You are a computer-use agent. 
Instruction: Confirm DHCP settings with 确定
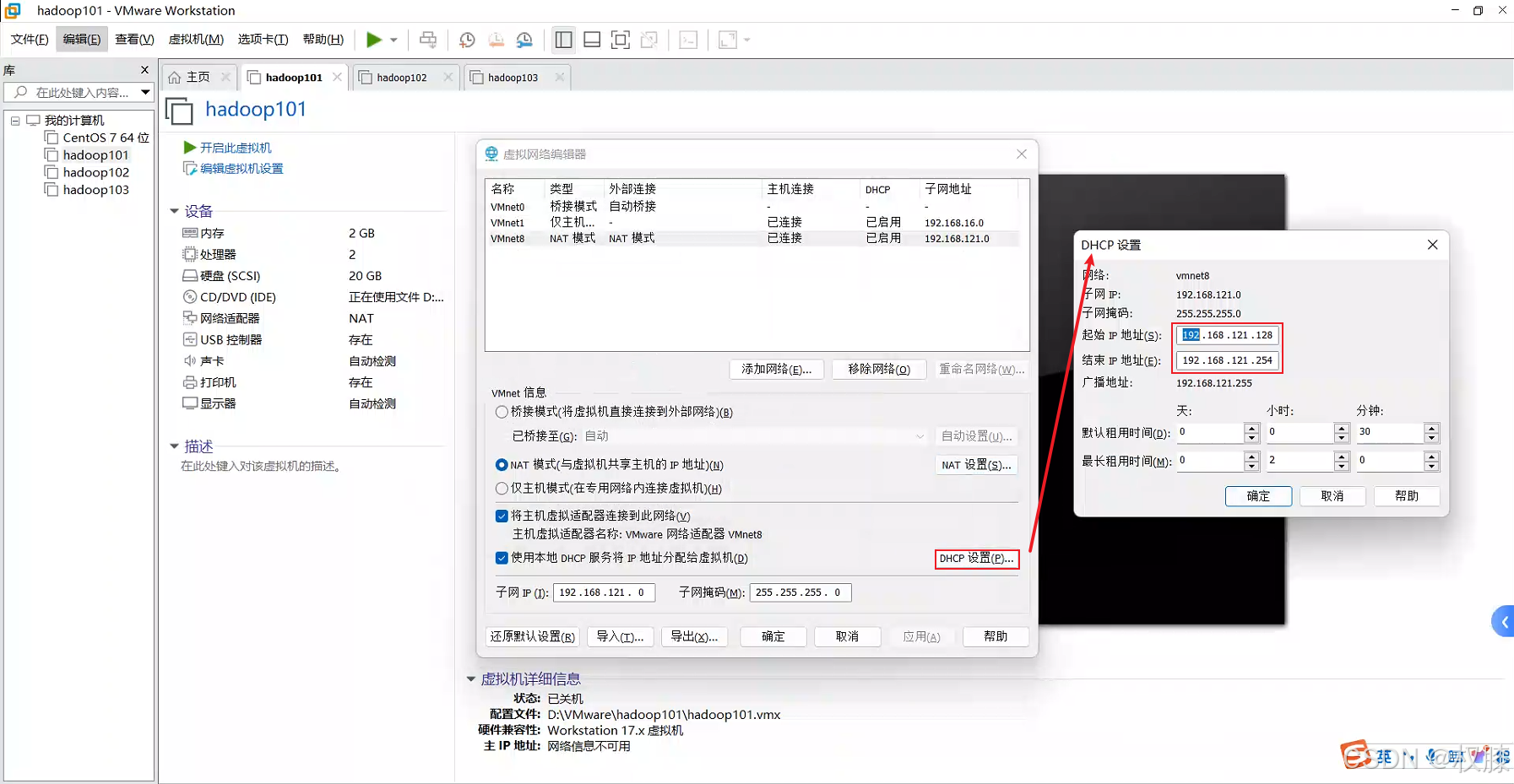point(1258,496)
